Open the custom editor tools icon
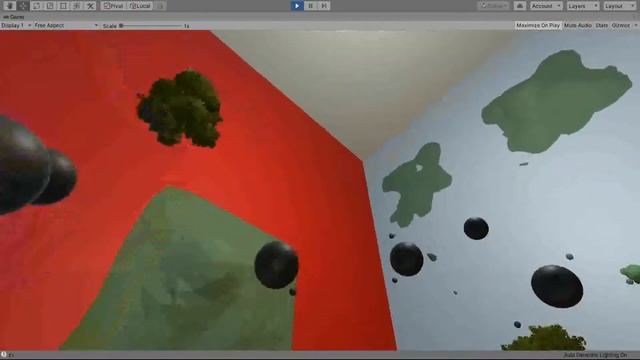 91,6
